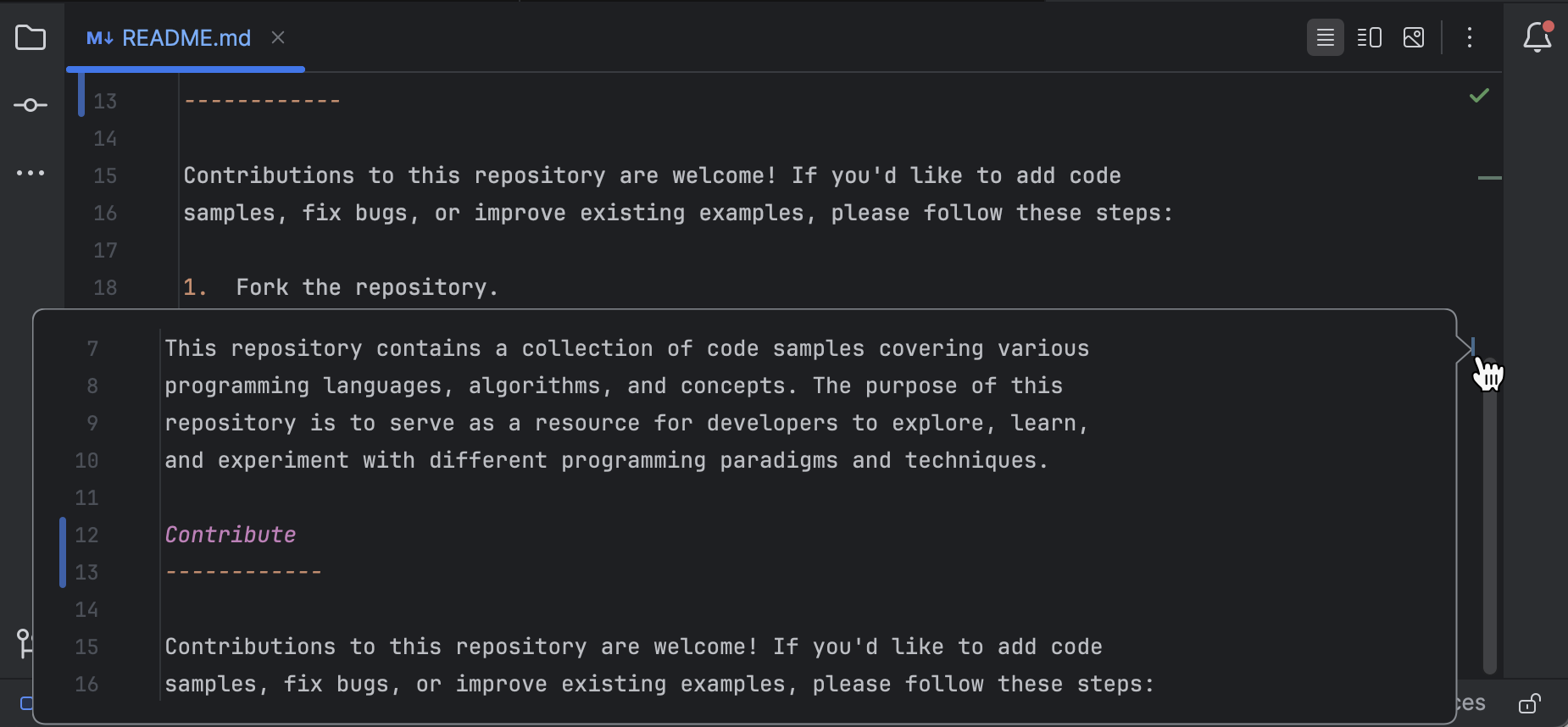Open the More actions kebab menu
The image size is (1568, 727).
pos(1469,37)
